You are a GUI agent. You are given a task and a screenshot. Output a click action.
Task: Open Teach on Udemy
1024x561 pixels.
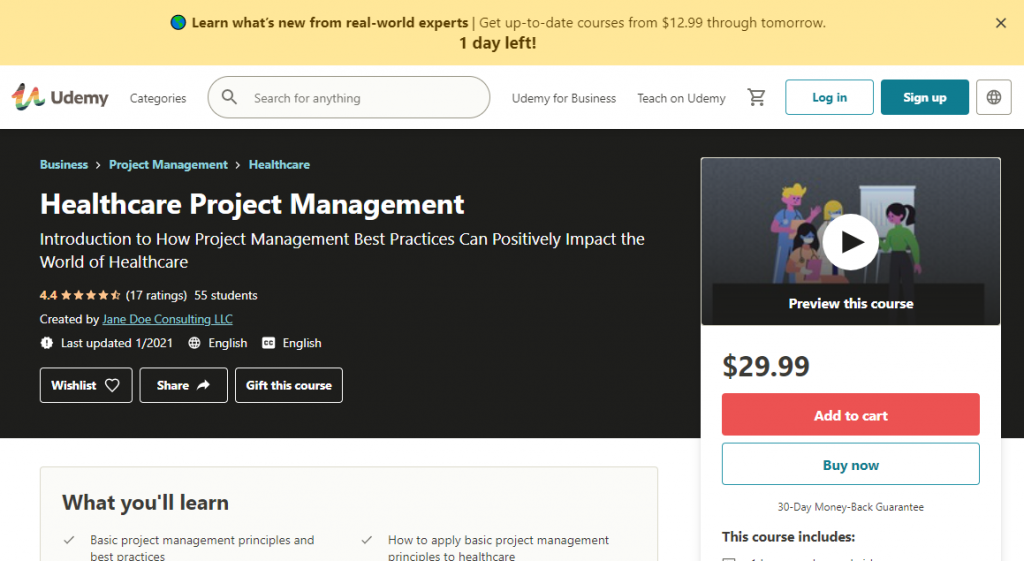[x=681, y=98]
